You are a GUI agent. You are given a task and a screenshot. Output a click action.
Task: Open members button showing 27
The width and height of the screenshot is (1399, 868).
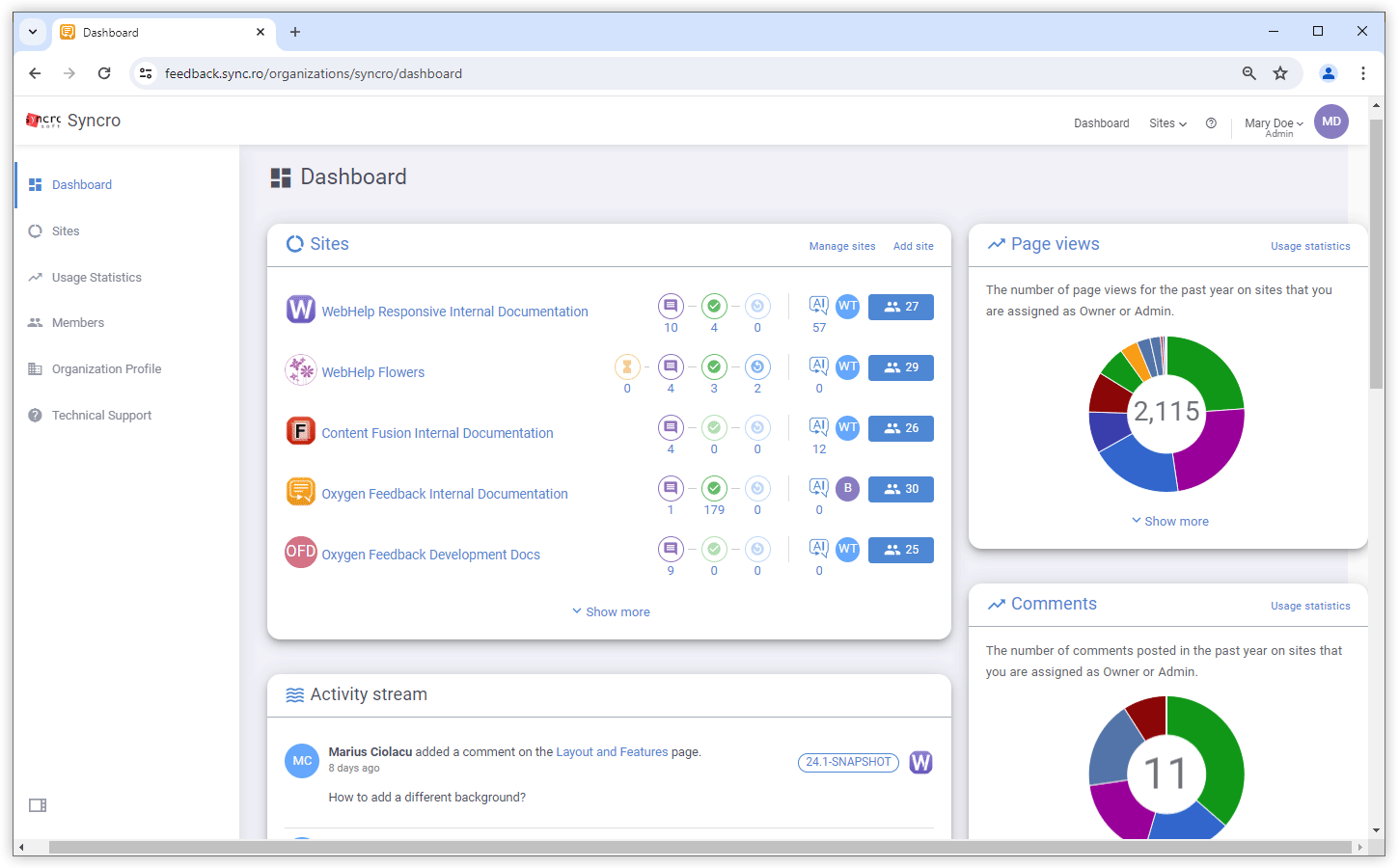click(901, 307)
